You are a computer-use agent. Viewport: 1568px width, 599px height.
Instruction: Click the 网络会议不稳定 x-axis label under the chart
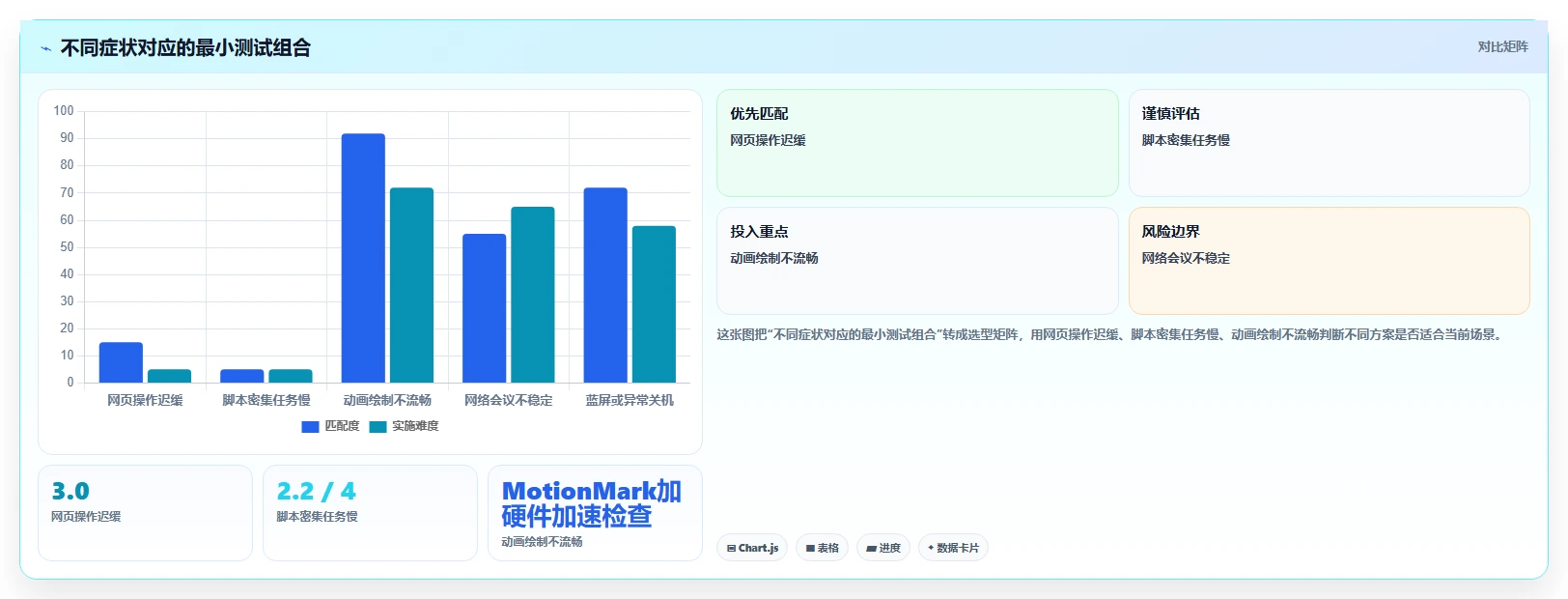click(x=508, y=400)
